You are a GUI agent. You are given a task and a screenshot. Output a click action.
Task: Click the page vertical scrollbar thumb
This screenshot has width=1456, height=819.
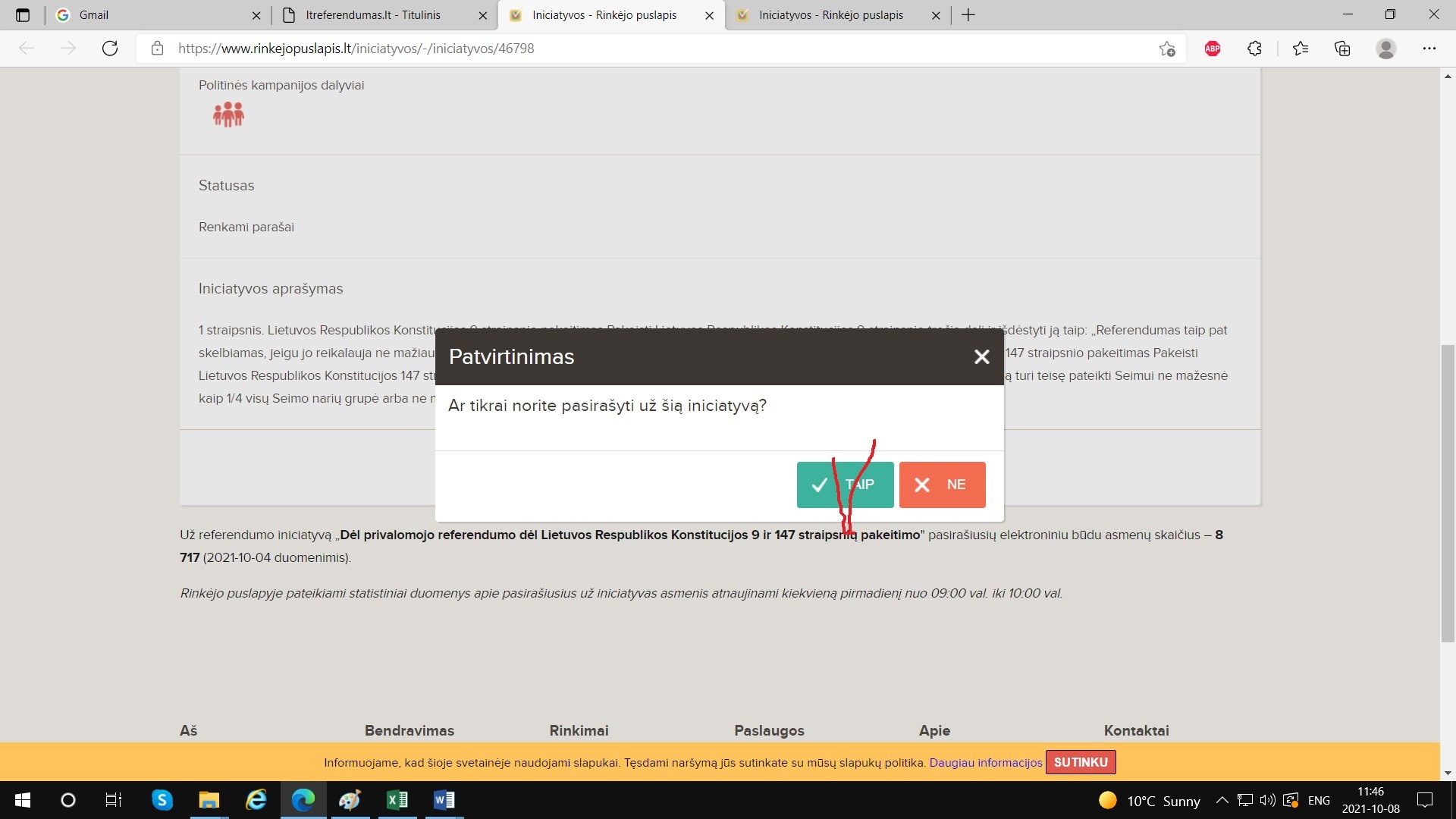click(1448, 493)
